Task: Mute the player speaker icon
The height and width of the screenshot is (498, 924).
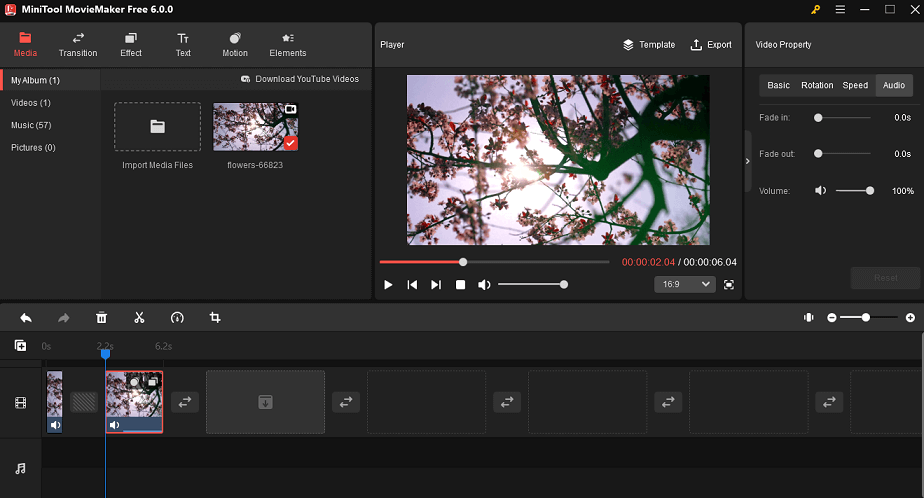Action: [484, 285]
